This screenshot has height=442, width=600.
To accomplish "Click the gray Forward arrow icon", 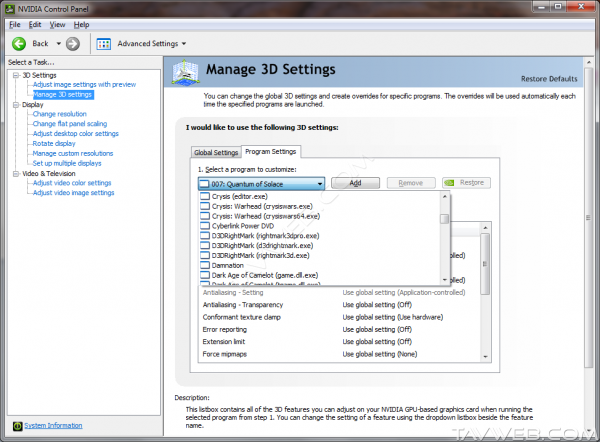I will coord(73,44).
